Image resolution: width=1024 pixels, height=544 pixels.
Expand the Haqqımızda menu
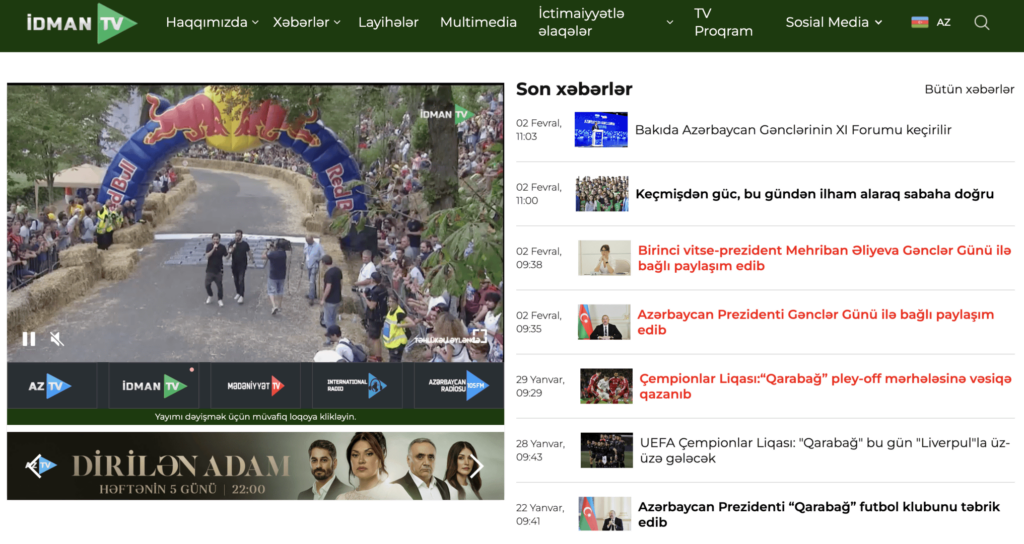(212, 22)
